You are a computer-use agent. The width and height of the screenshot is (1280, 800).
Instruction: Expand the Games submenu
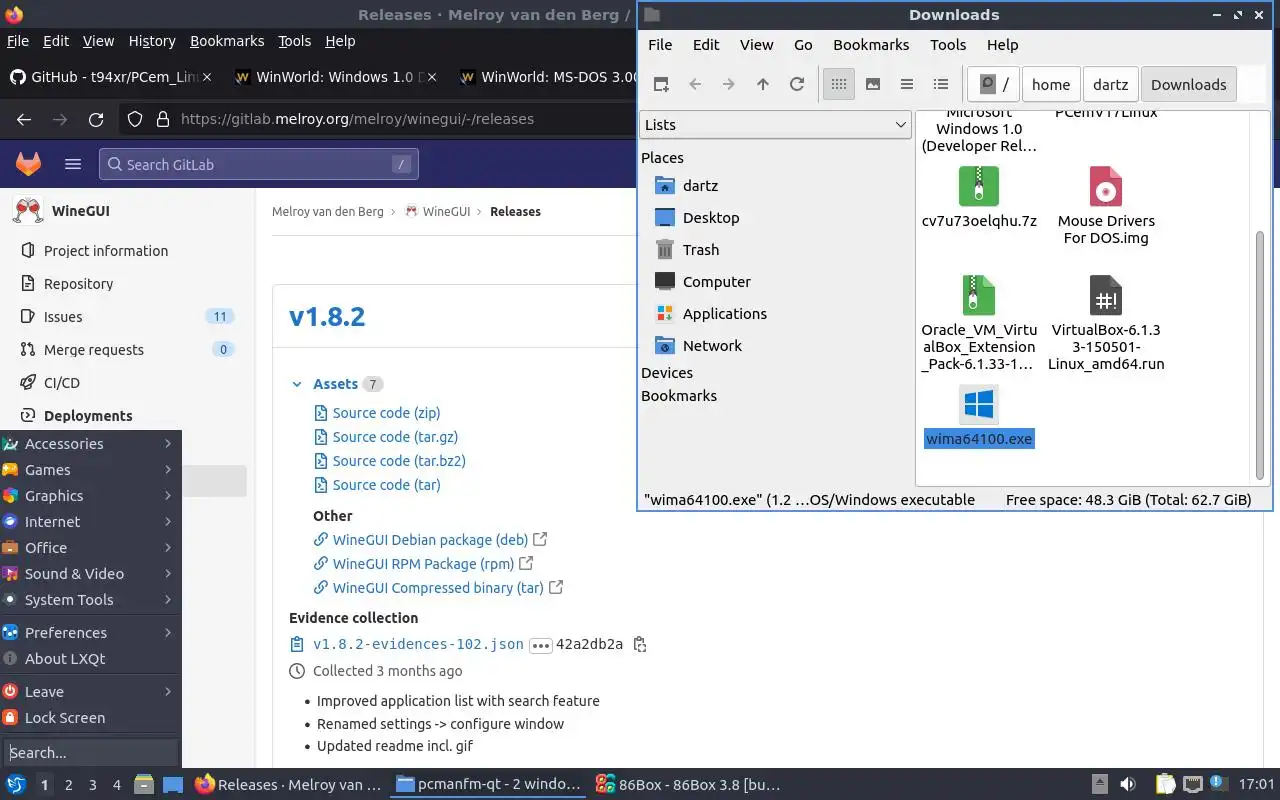coord(90,469)
